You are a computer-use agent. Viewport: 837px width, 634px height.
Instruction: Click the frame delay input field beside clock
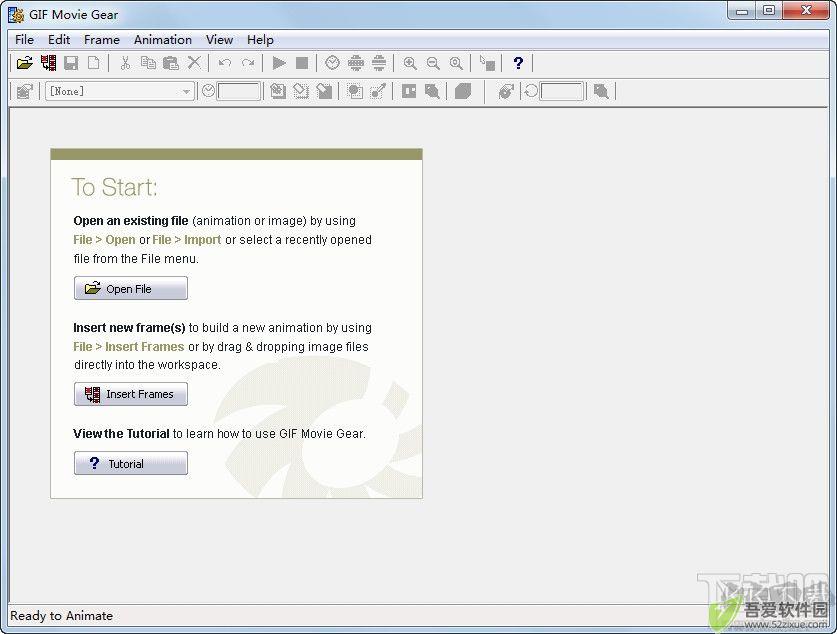239,91
